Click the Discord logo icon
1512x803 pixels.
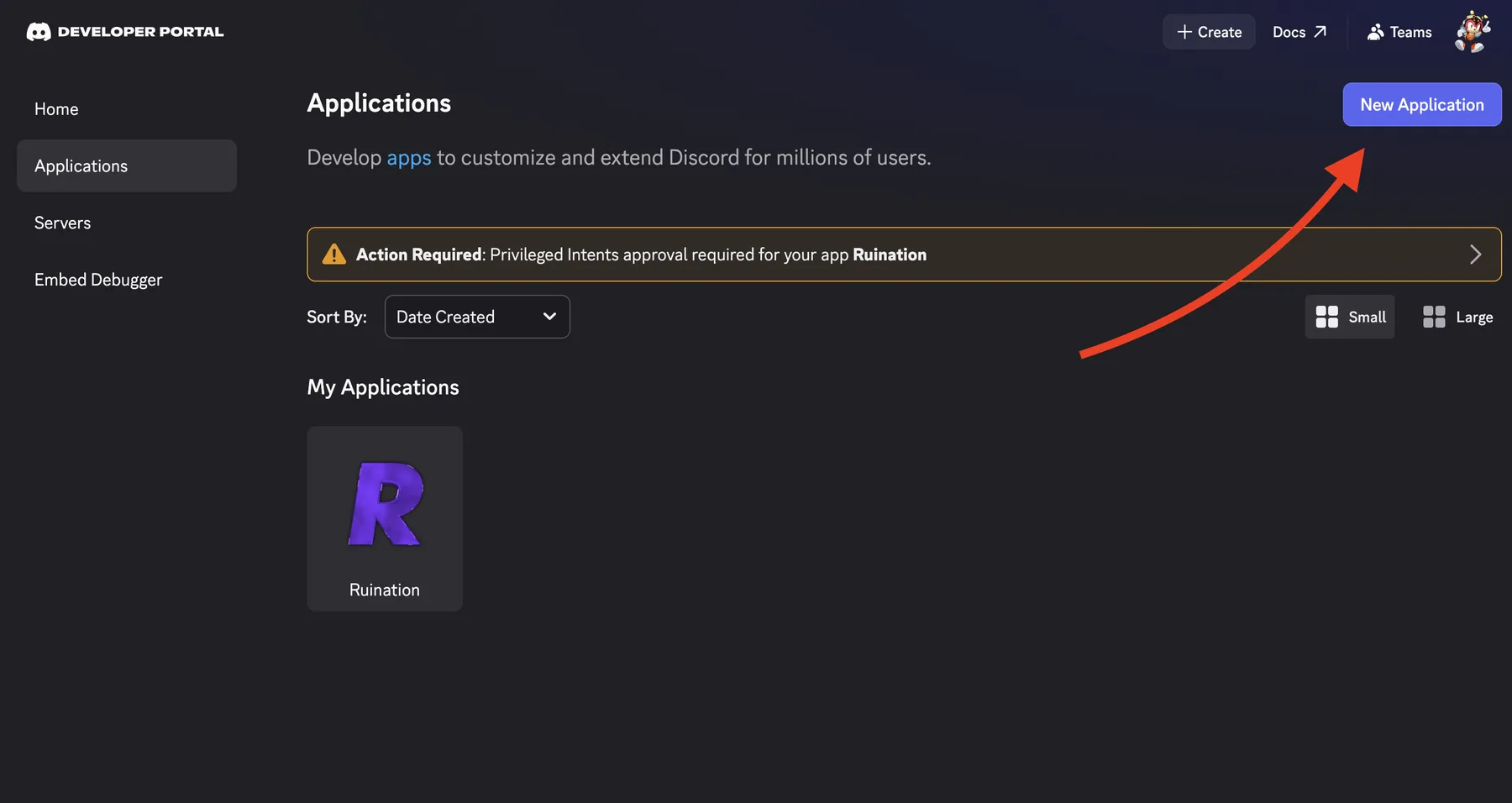[x=39, y=32]
